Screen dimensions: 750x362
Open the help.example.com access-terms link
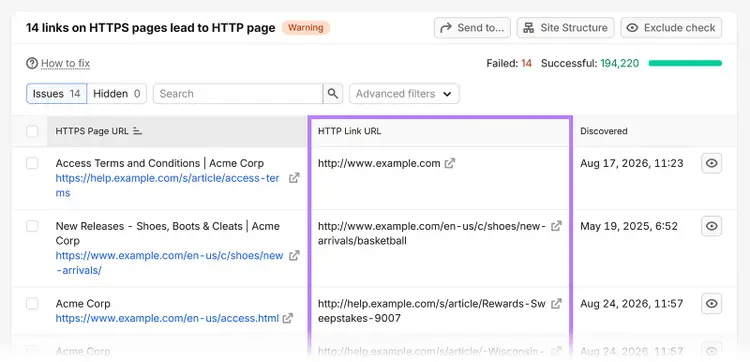point(167,186)
